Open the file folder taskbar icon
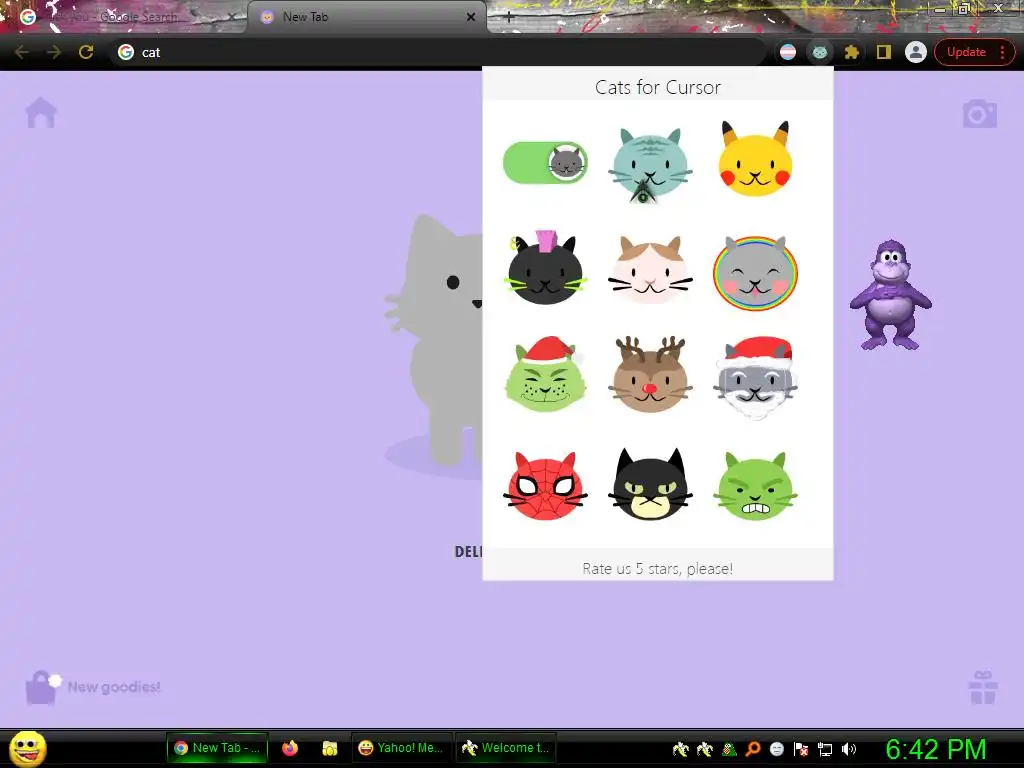Viewport: 1024px width, 768px height. tap(330, 748)
